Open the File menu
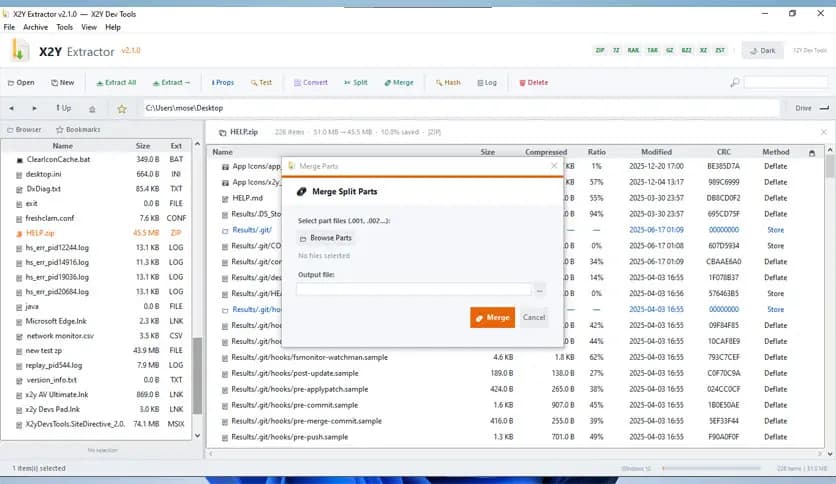This screenshot has width=836, height=484. (9, 27)
